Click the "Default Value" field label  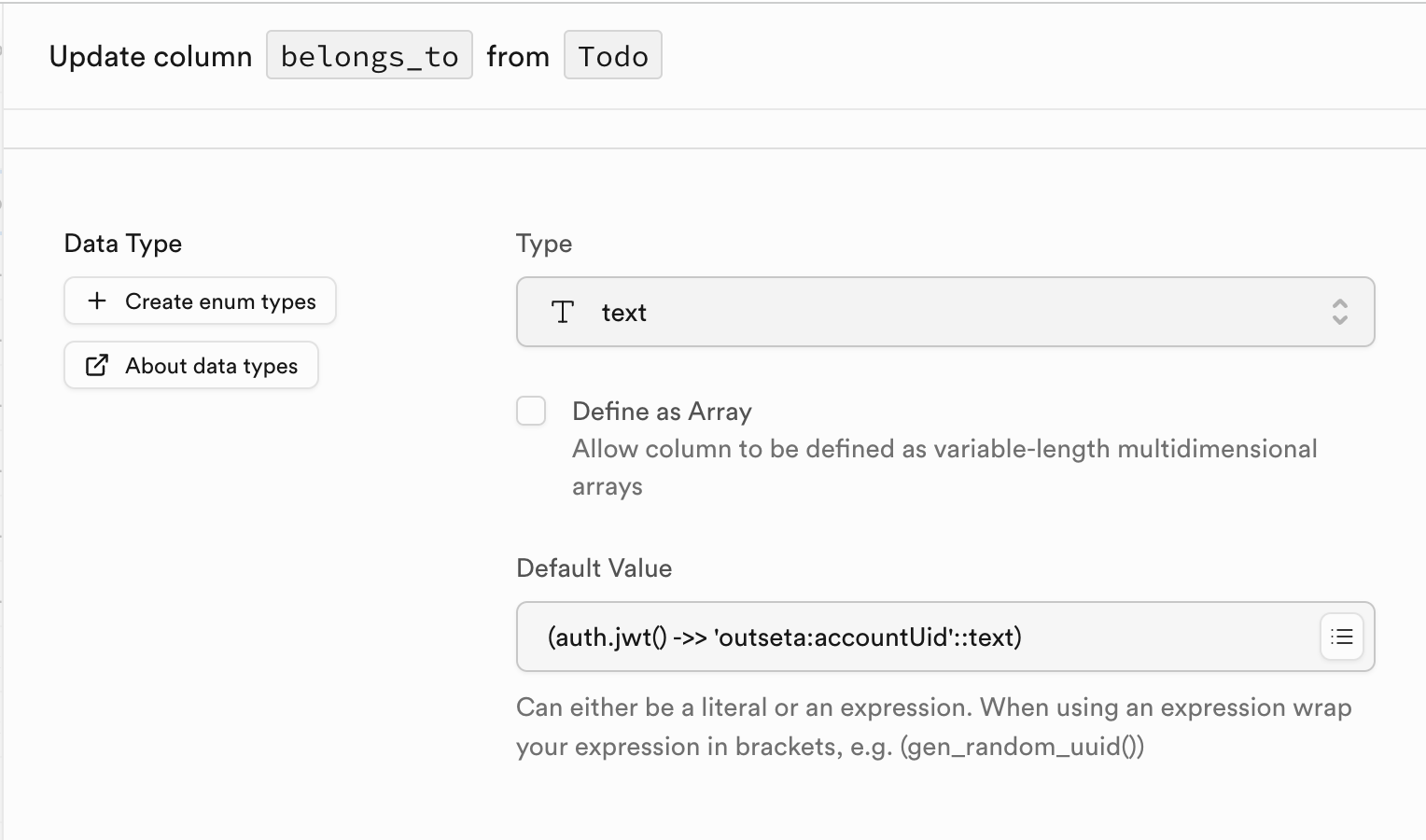(x=594, y=567)
